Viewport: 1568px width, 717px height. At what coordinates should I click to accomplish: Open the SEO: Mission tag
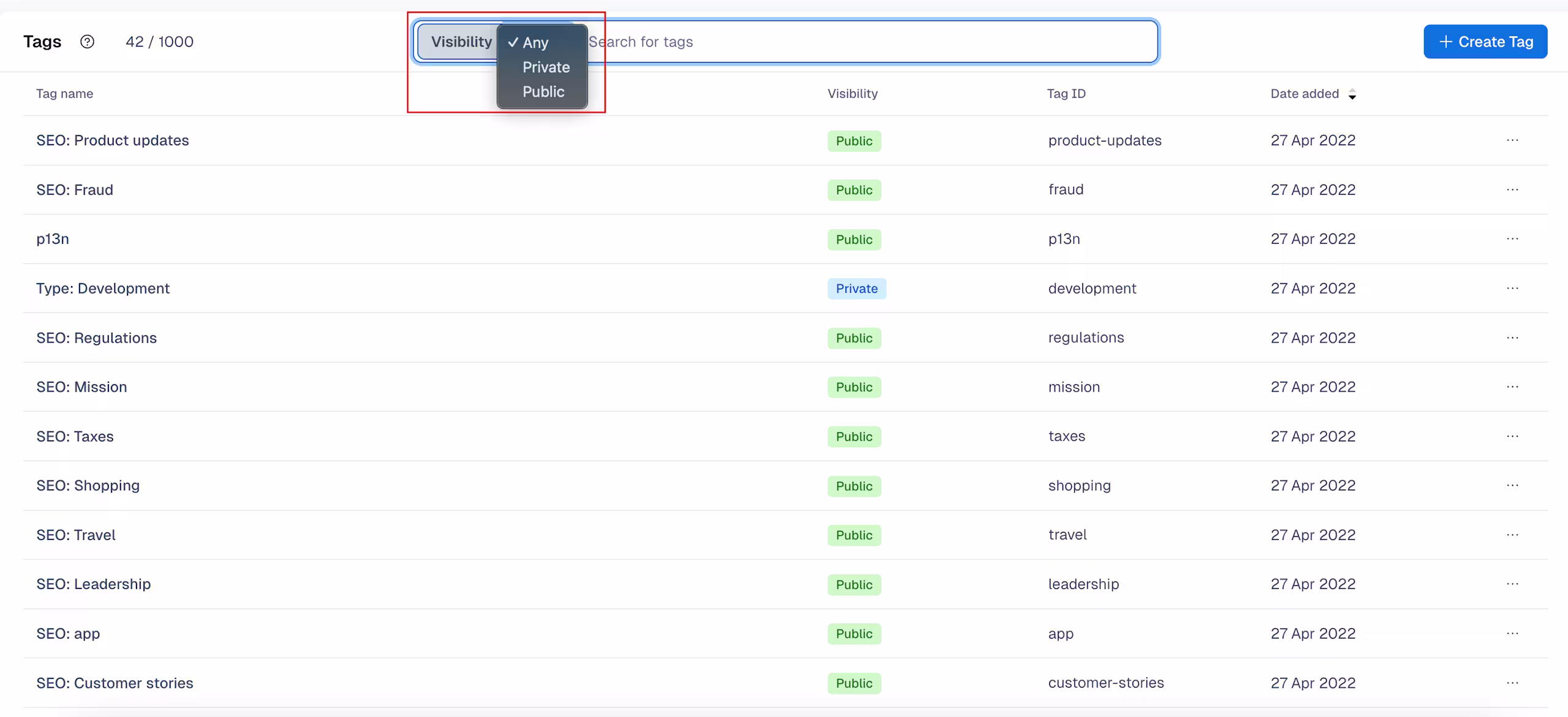81,387
